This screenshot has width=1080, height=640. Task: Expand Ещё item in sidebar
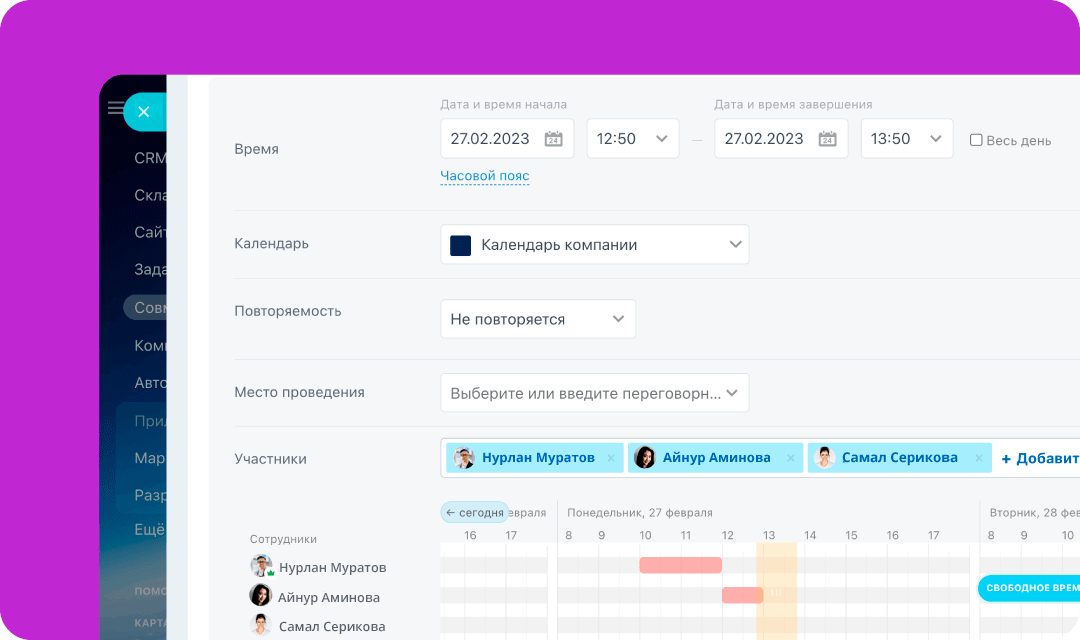[x=149, y=530]
